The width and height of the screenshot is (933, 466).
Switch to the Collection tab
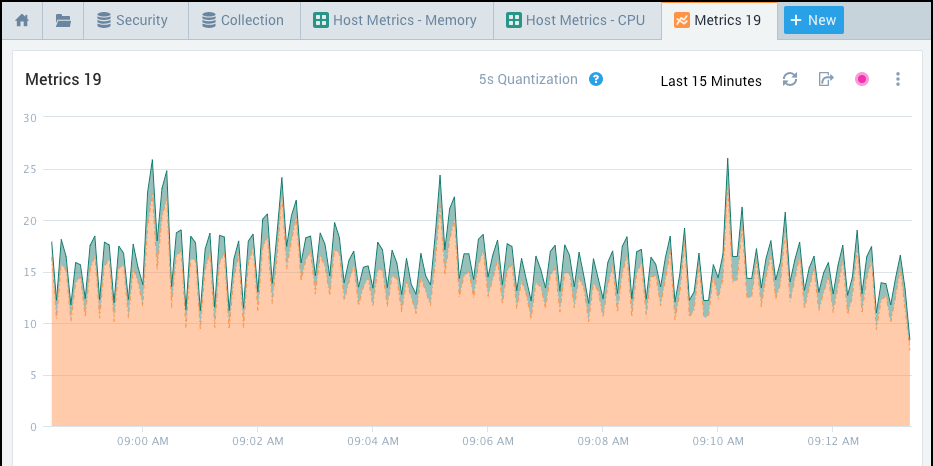click(x=242, y=20)
